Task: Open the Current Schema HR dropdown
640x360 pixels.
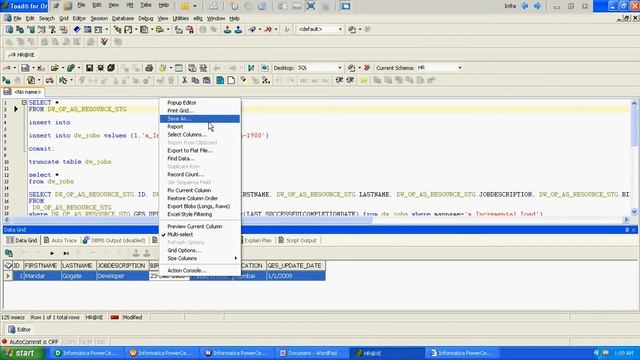Action: tap(460, 68)
